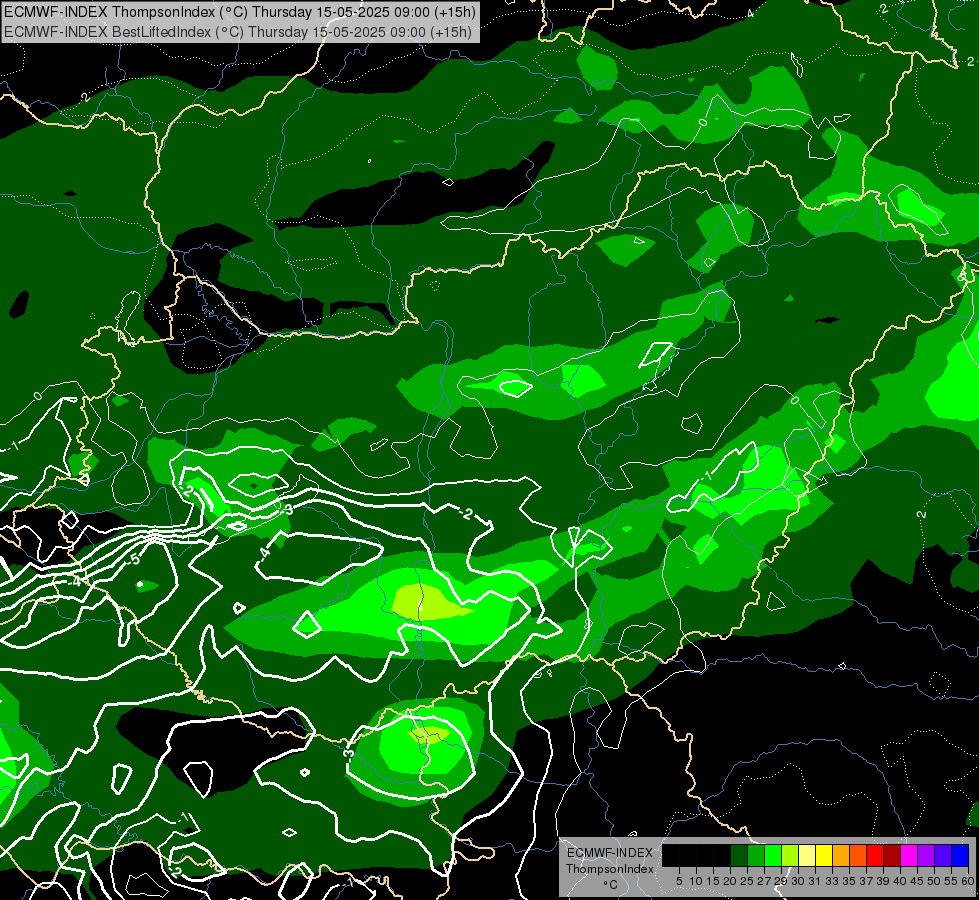
Task: Click the legend tick value 40
Action: 900,881
